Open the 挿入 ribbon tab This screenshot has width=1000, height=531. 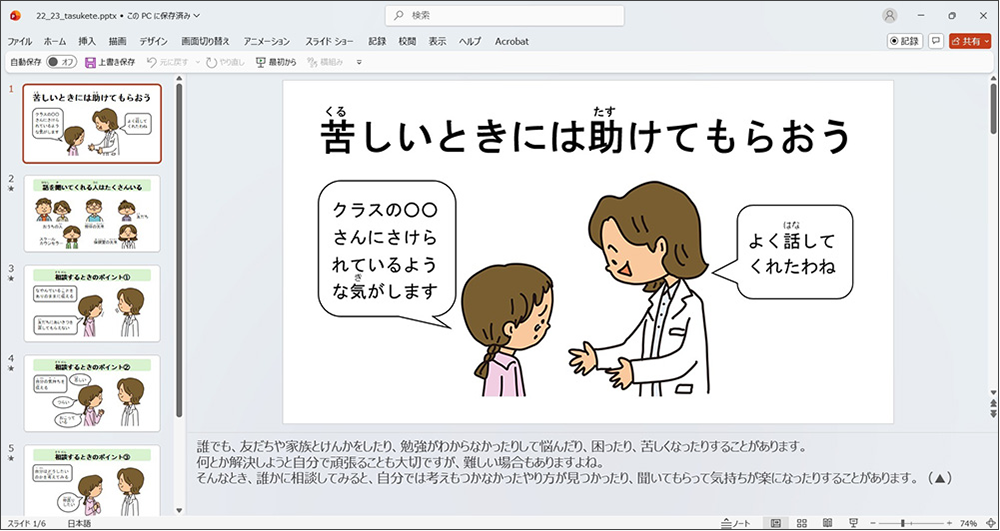tap(87, 41)
